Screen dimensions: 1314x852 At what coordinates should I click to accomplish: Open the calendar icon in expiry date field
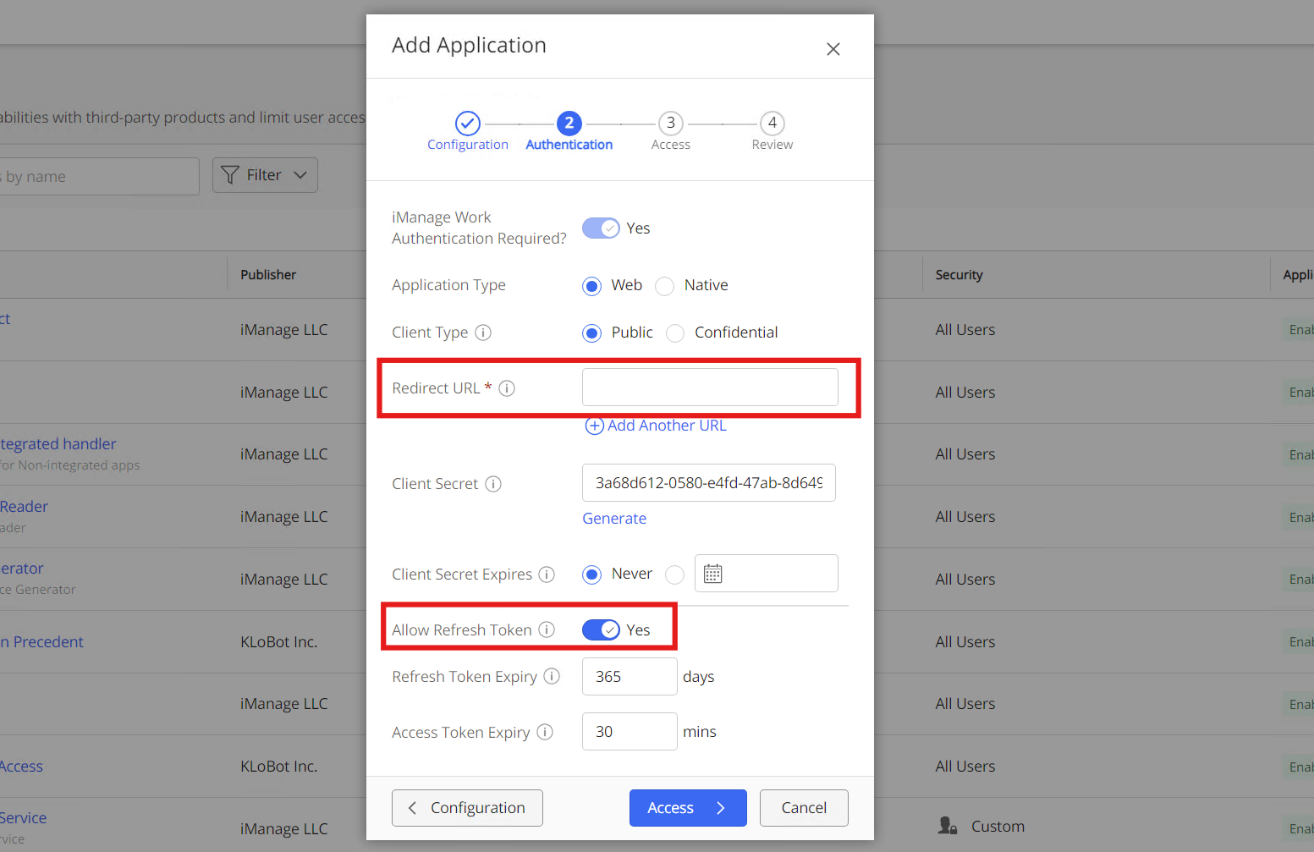click(713, 574)
